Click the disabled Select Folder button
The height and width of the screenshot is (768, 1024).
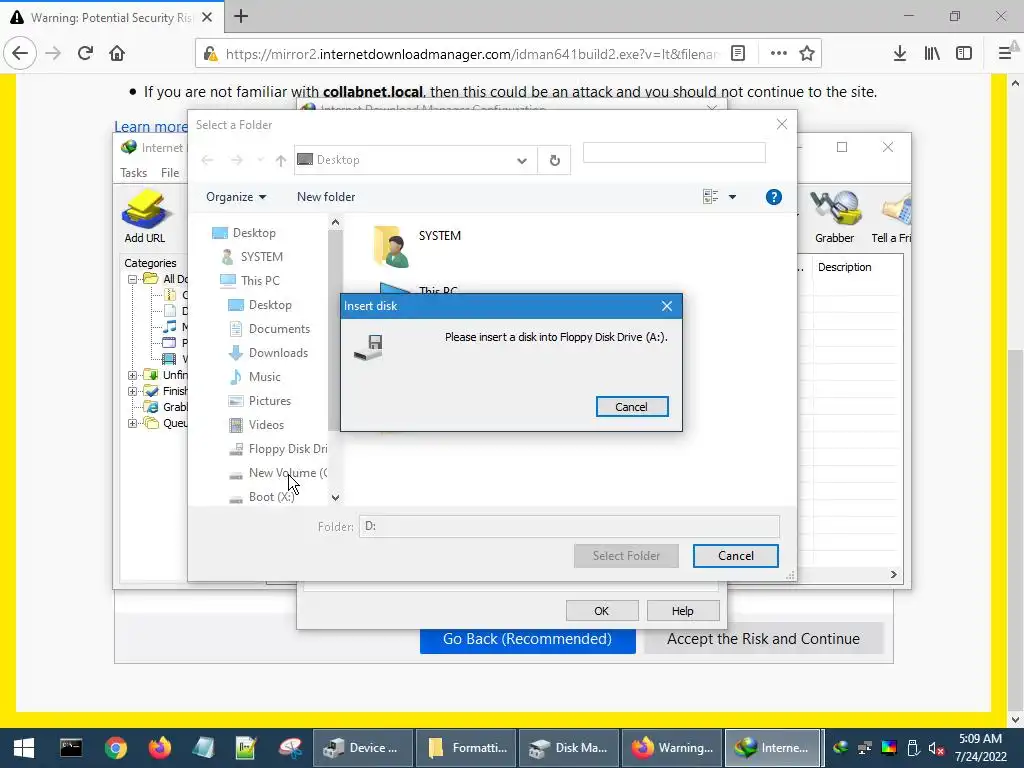tap(626, 556)
